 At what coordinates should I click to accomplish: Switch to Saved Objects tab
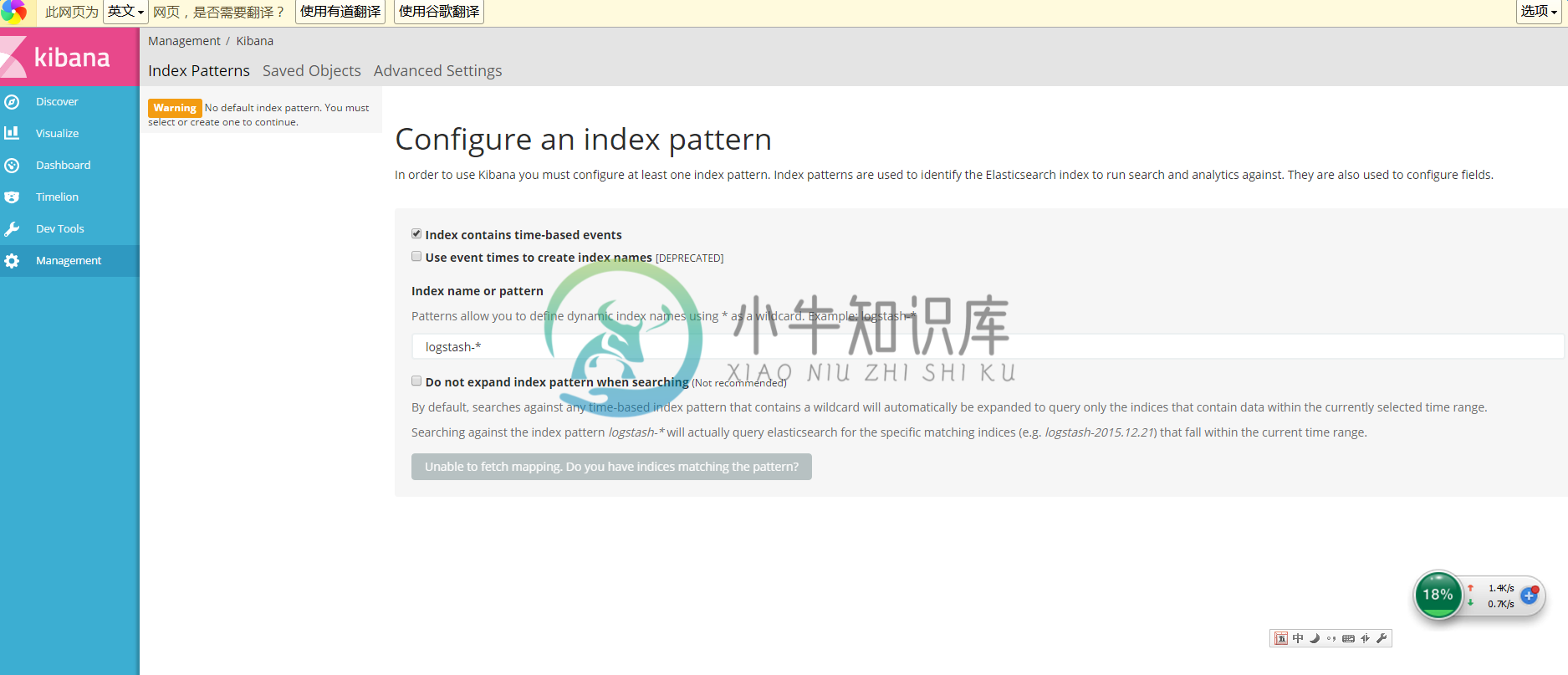312,71
